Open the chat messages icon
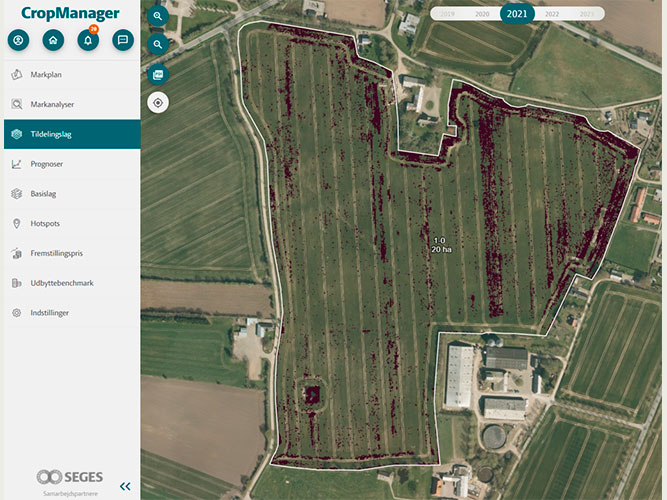This screenshot has height=500, width=667. point(123,41)
